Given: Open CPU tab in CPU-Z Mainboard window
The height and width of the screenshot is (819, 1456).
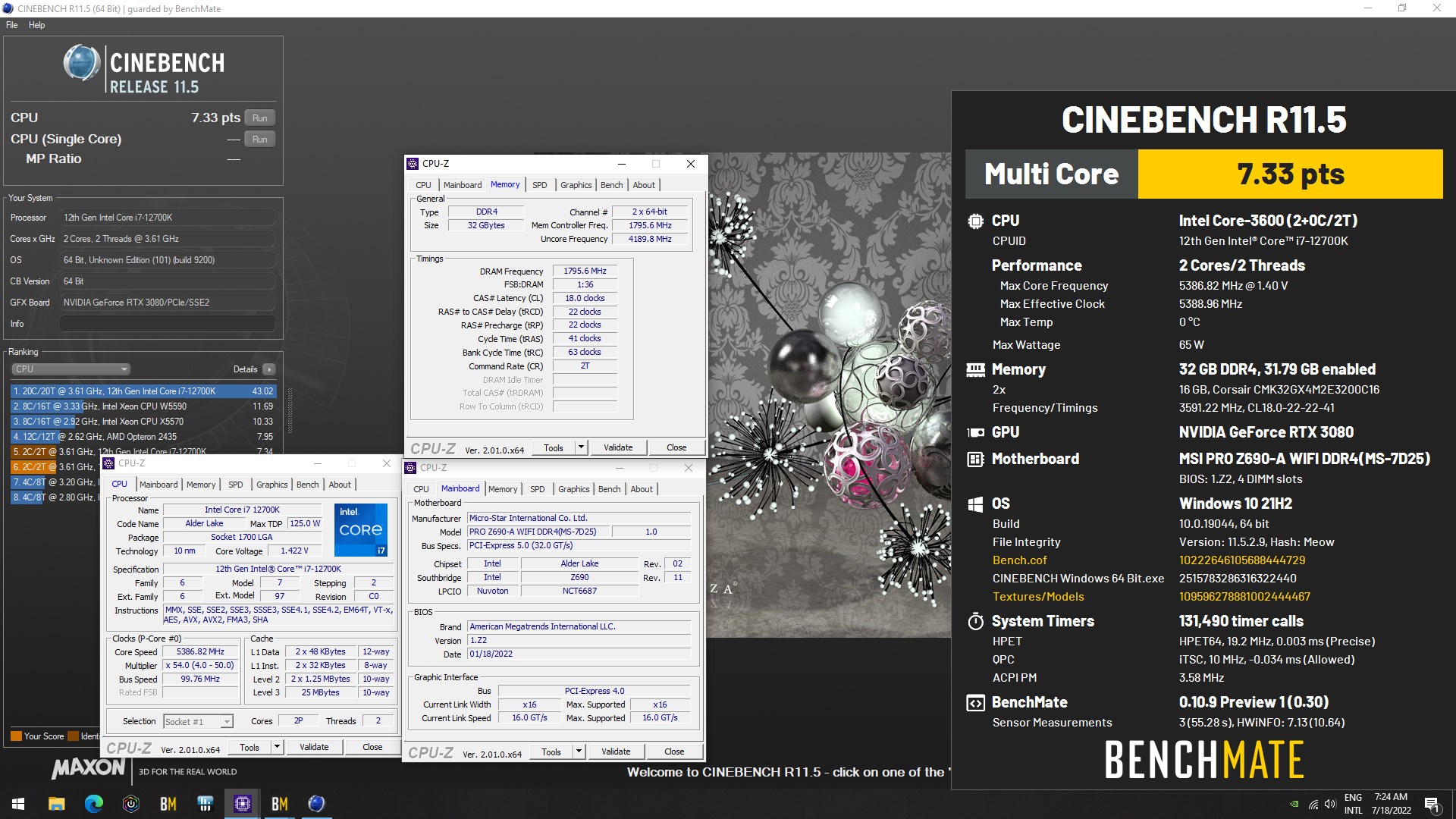Looking at the screenshot, I should tap(421, 489).
